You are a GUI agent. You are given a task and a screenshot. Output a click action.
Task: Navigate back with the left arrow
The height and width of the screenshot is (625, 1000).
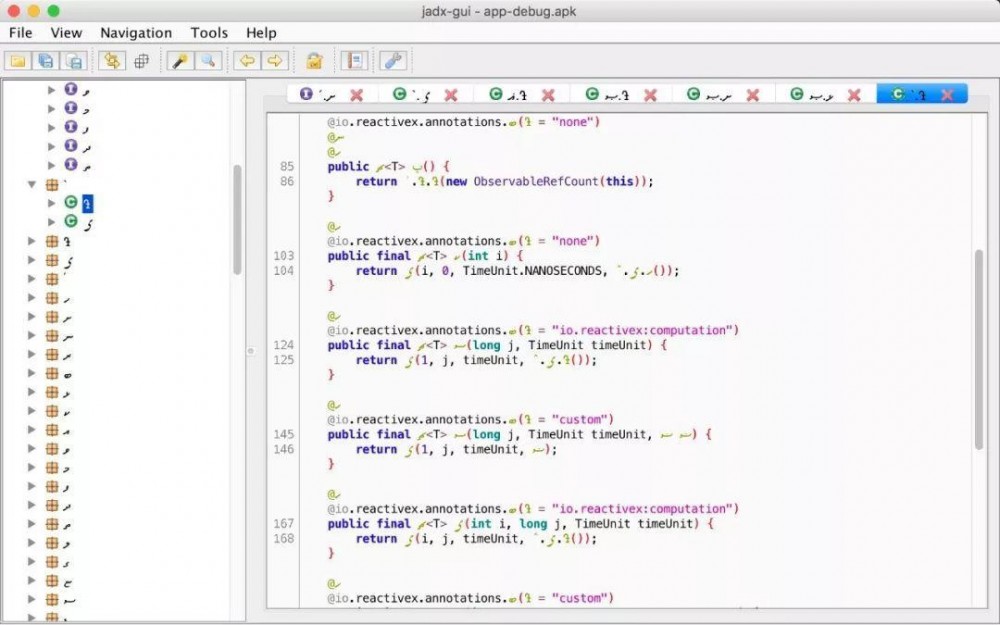pyautogui.click(x=247, y=61)
